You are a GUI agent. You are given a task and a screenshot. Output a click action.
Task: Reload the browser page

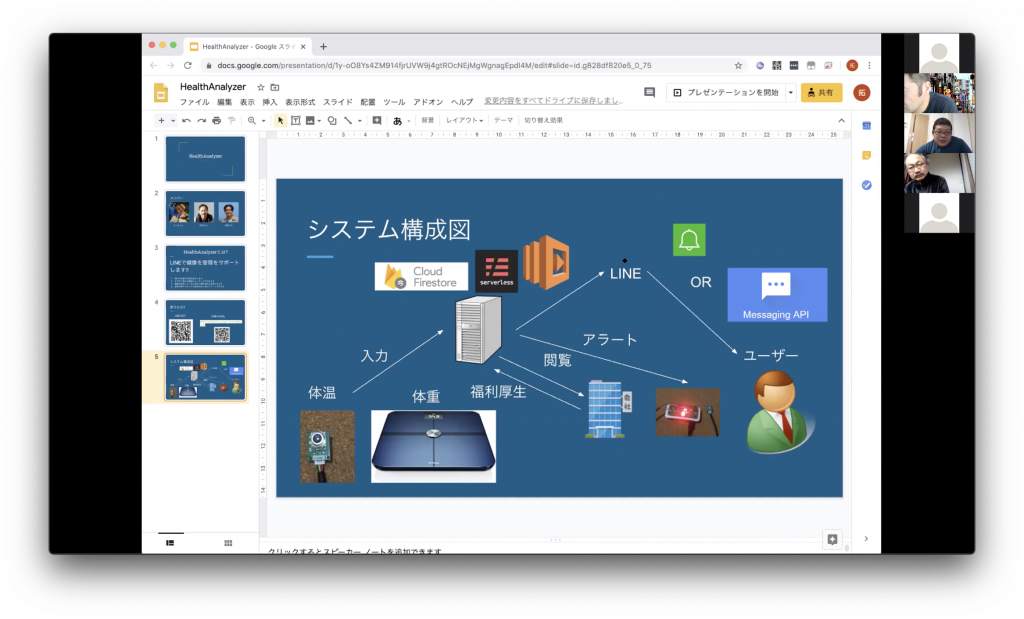coord(187,65)
